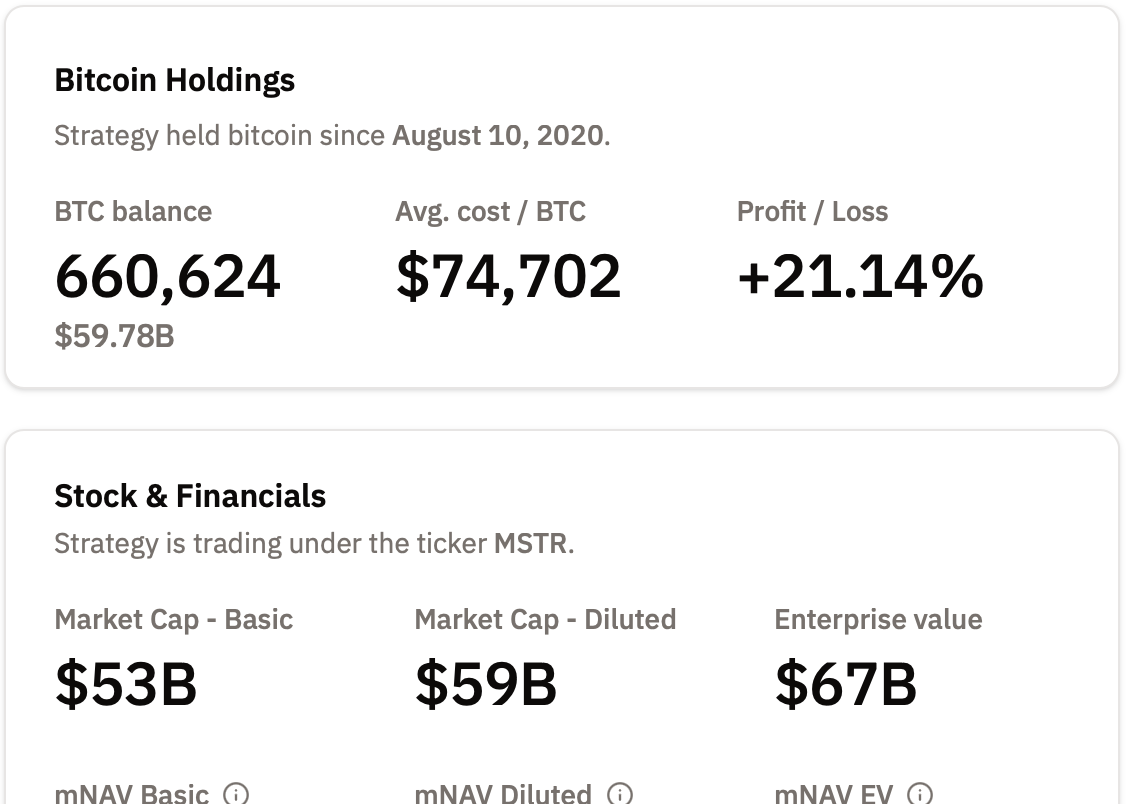Click the BTC balance value 660,624

(168, 277)
